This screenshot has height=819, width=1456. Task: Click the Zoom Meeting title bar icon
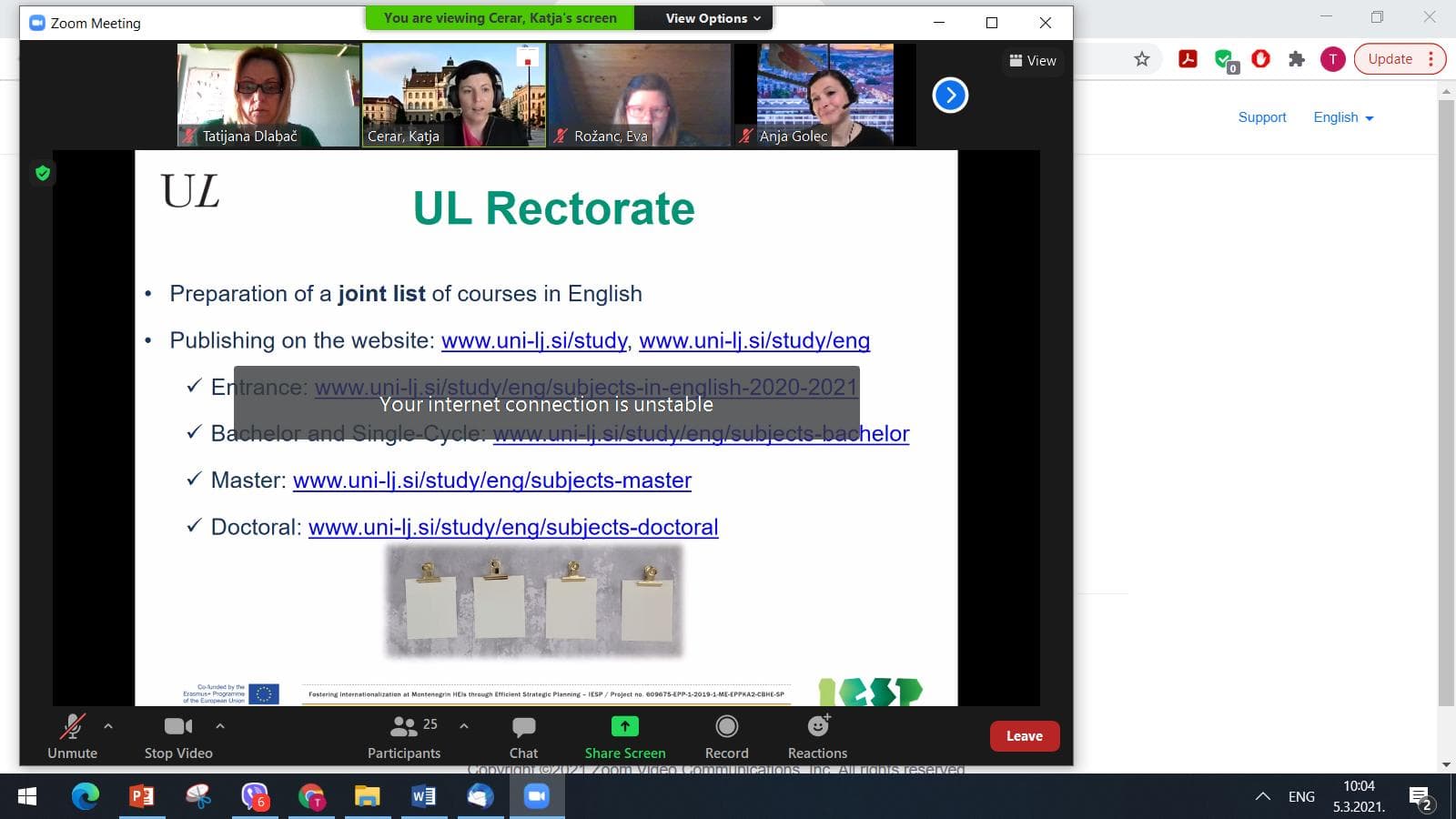[37, 23]
